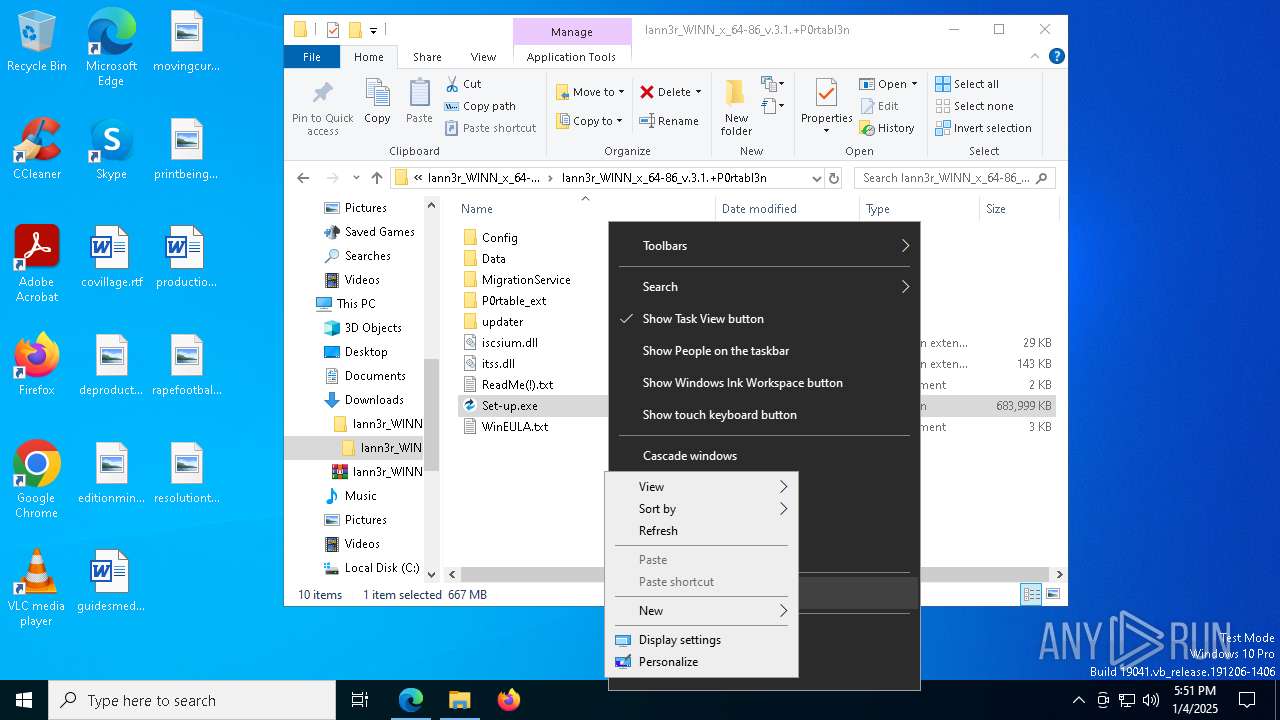This screenshot has width=1280, height=720.
Task: Click Task View taskbar button
Action: coord(360,700)
